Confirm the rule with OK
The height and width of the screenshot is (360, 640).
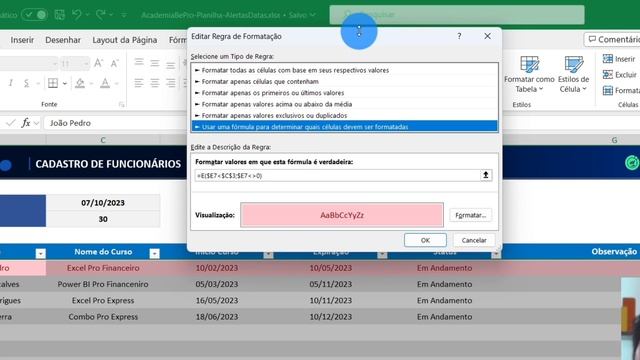pyautogui.click(x=425, y=240)
